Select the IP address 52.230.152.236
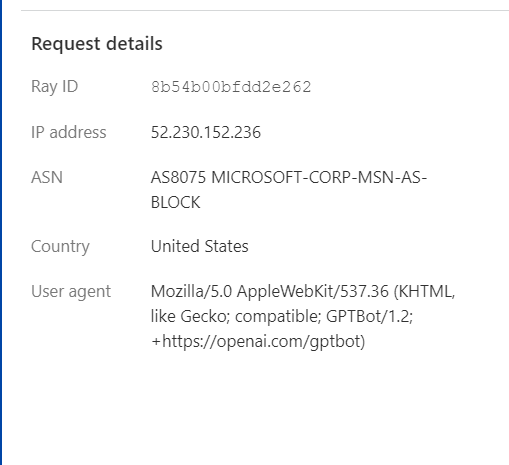The width and height of the screenshot is (509, 465). click(206, 132)
